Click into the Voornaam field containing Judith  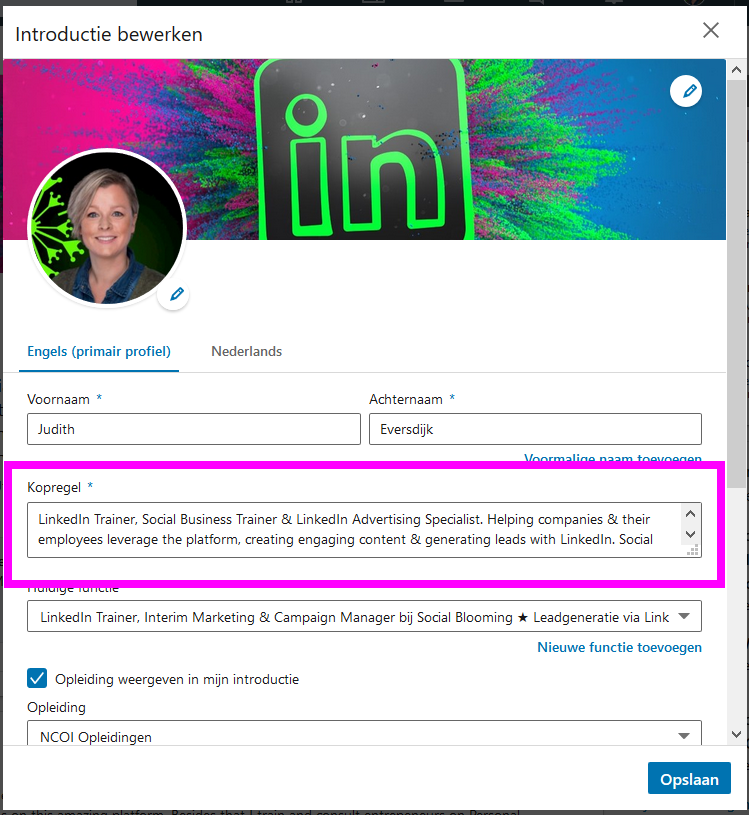pos(194,429)
